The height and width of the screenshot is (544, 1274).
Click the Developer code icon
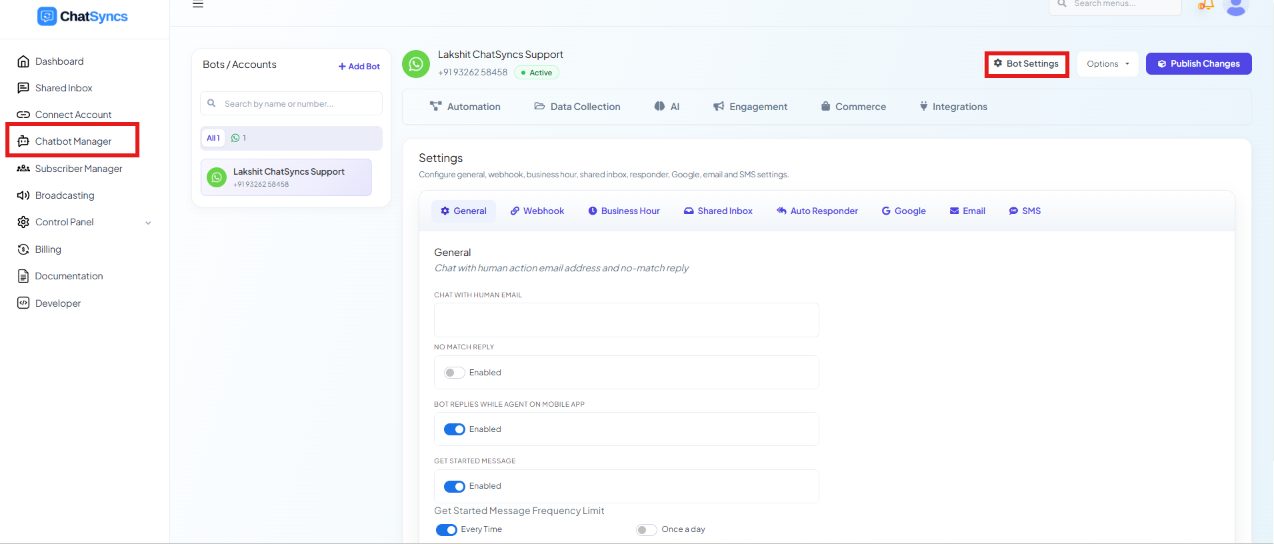(x=24, y=303)
